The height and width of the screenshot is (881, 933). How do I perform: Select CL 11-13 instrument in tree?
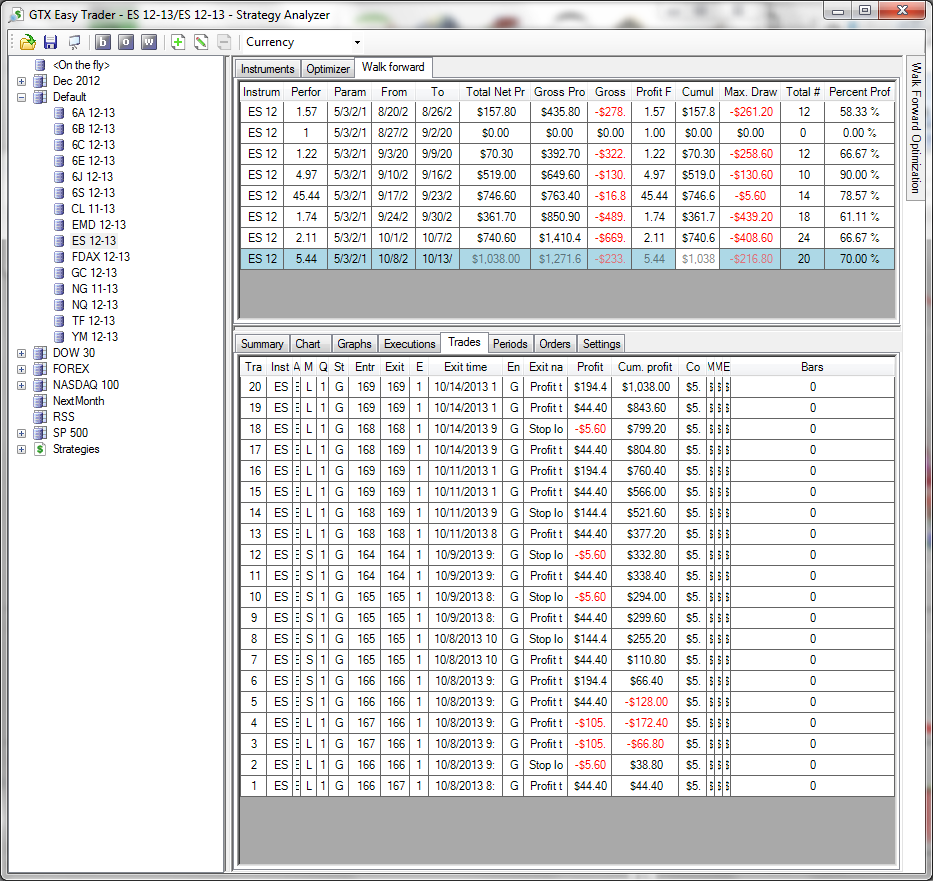coord(93,209)
